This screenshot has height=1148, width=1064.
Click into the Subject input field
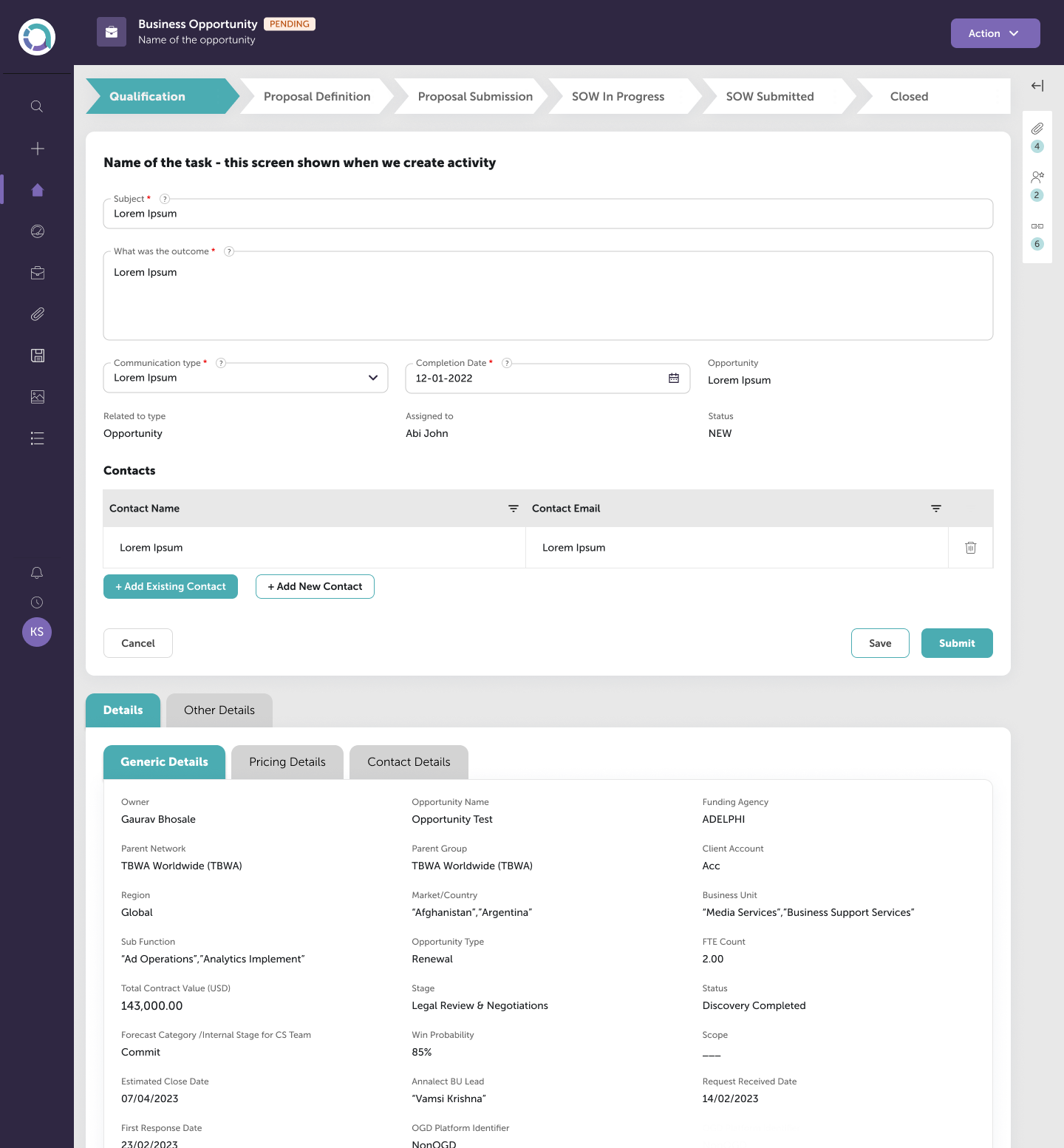tap(547, 214)
